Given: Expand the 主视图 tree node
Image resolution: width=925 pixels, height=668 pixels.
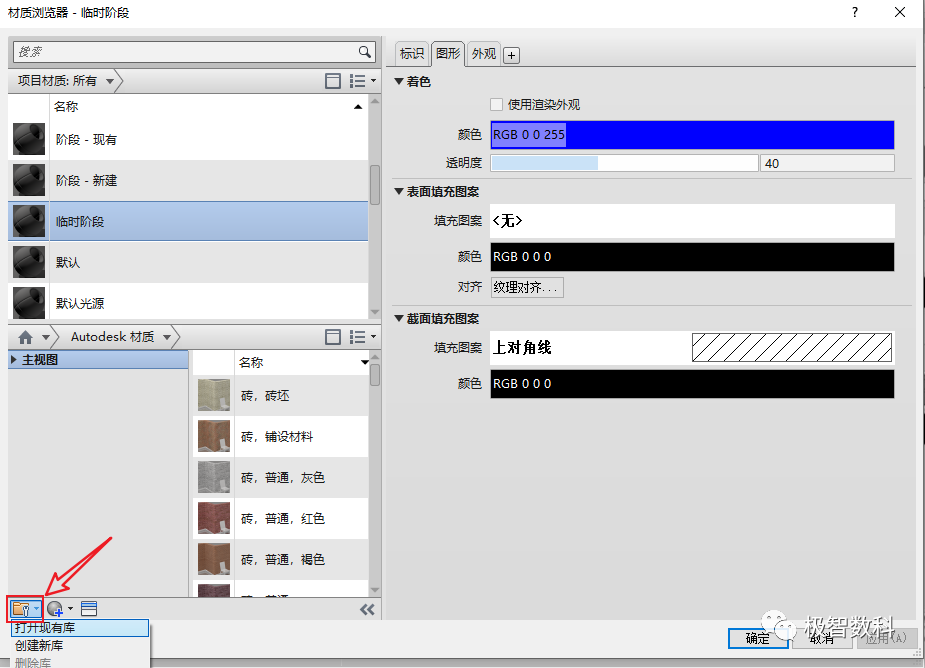Looking at the screenshot, I should coord(14,359).
